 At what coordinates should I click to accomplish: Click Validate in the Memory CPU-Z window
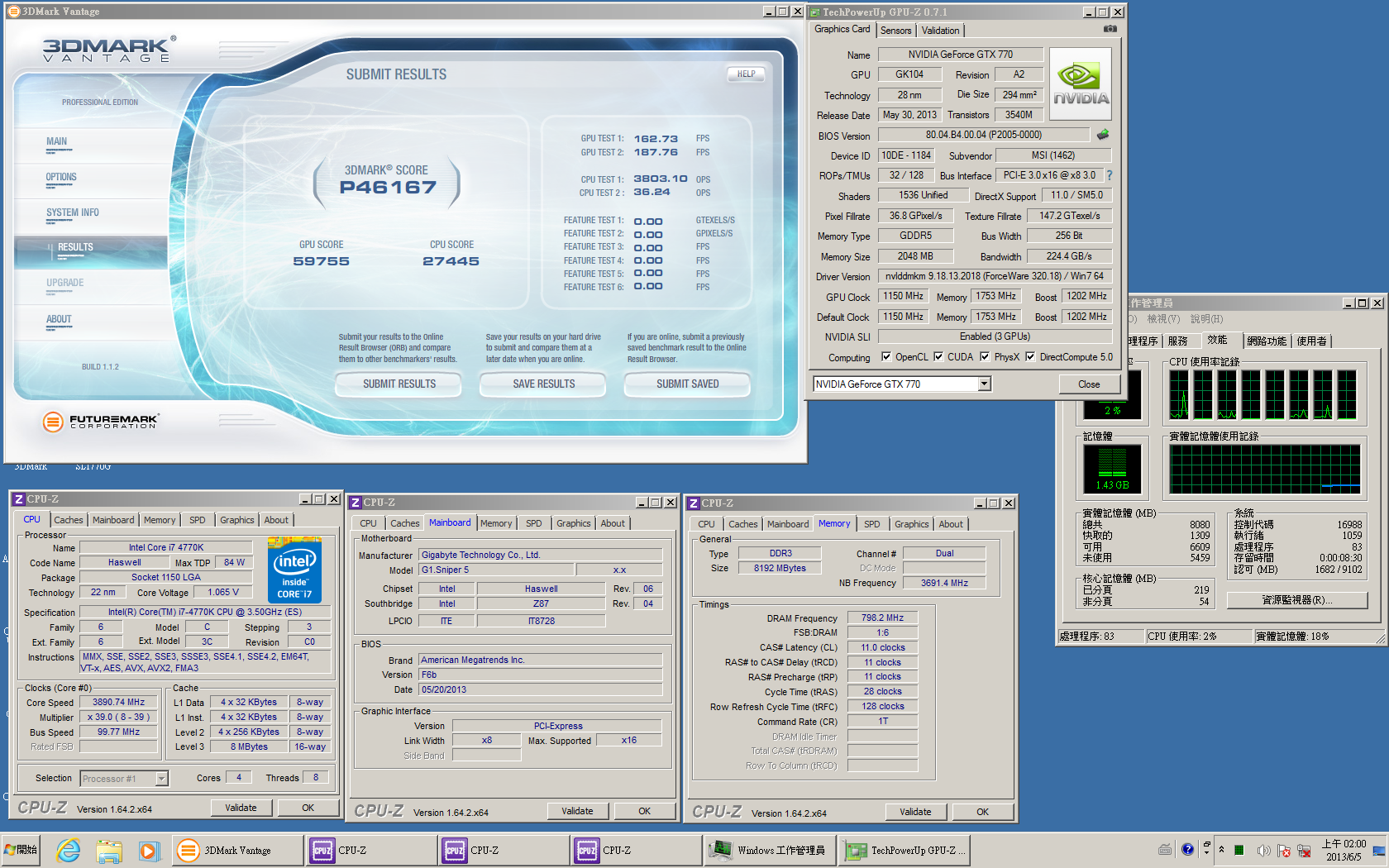[915, 812]
